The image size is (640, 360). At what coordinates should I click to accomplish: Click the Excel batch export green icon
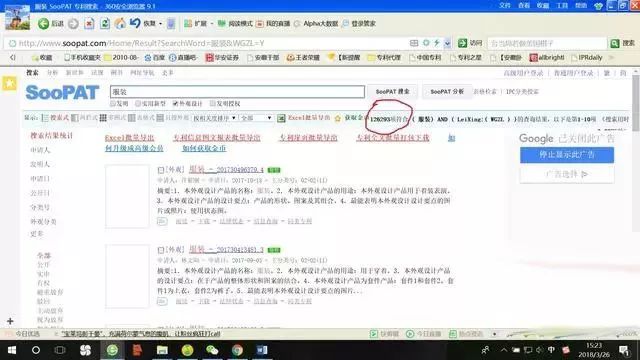pos(281,118)
